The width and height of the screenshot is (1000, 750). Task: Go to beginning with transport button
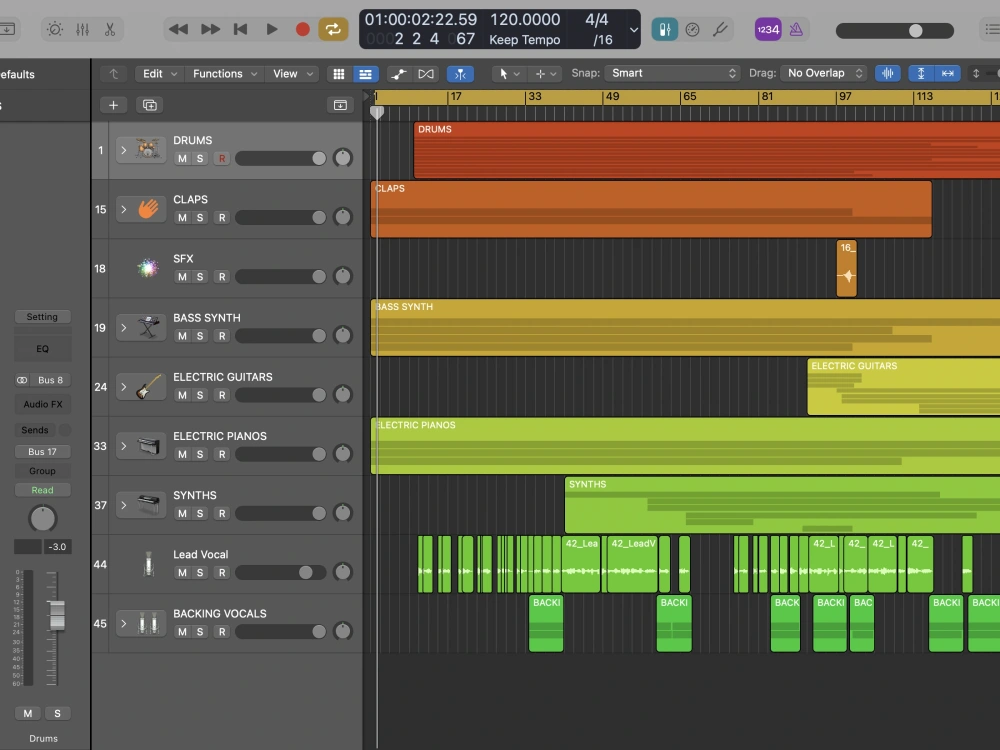click(x=240, y=29)
